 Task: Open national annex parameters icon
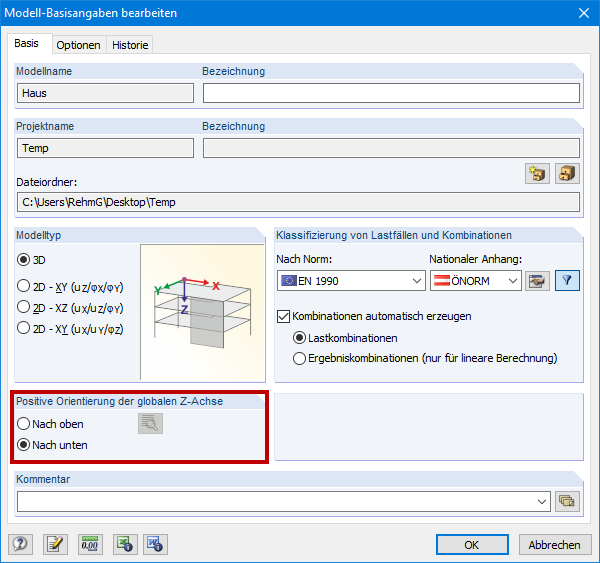pos(537,281)
